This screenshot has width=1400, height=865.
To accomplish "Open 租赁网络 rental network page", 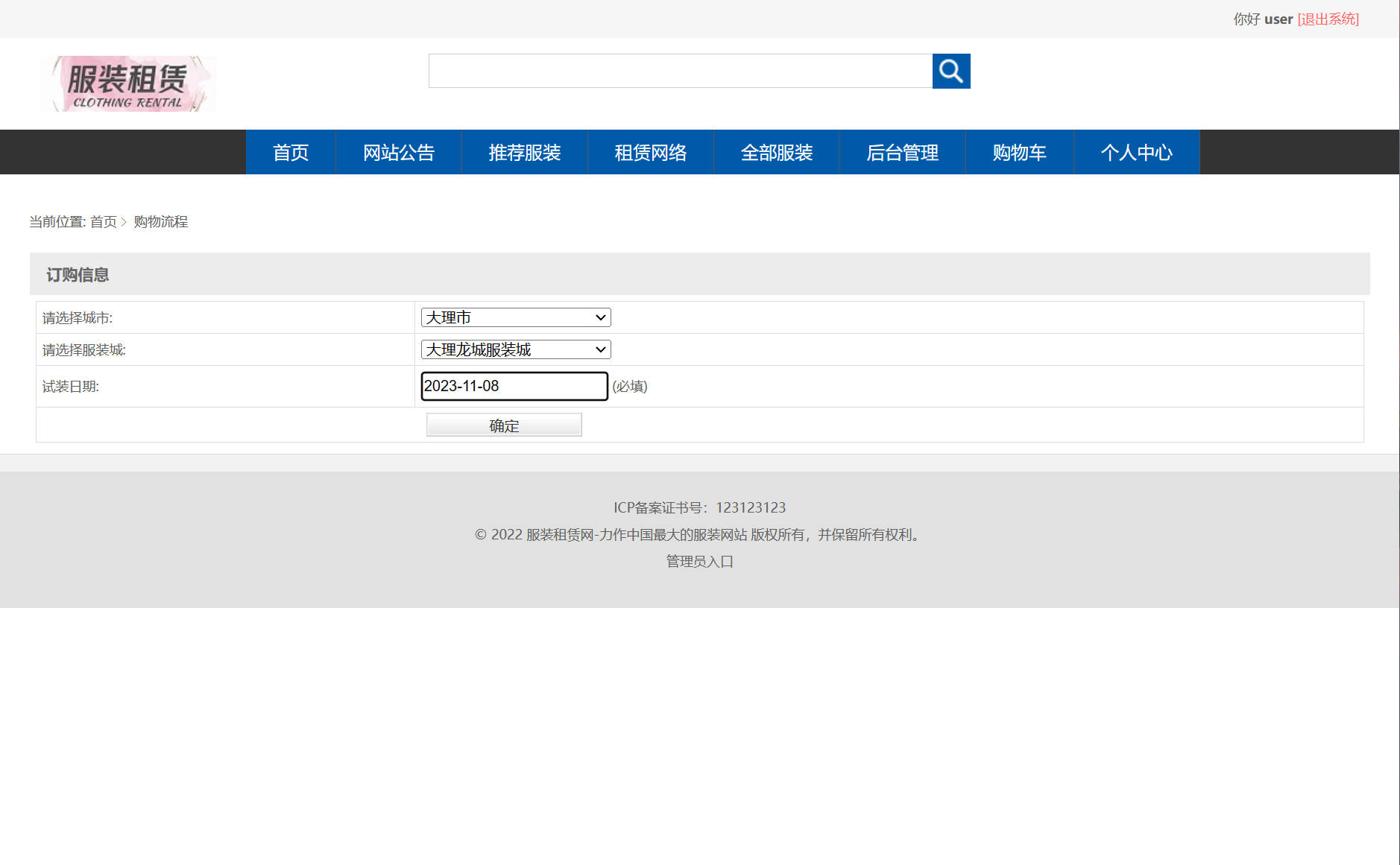I will [651, 152].
